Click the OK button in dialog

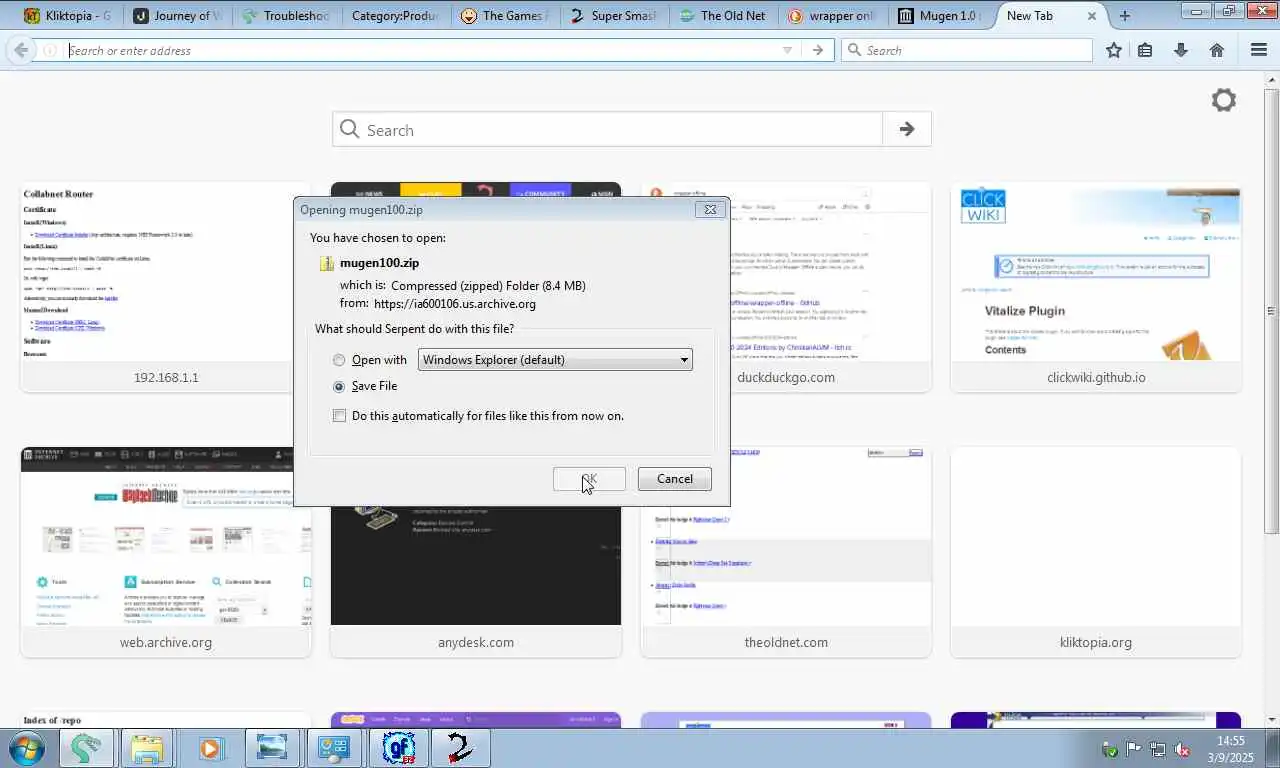point(589,479)
